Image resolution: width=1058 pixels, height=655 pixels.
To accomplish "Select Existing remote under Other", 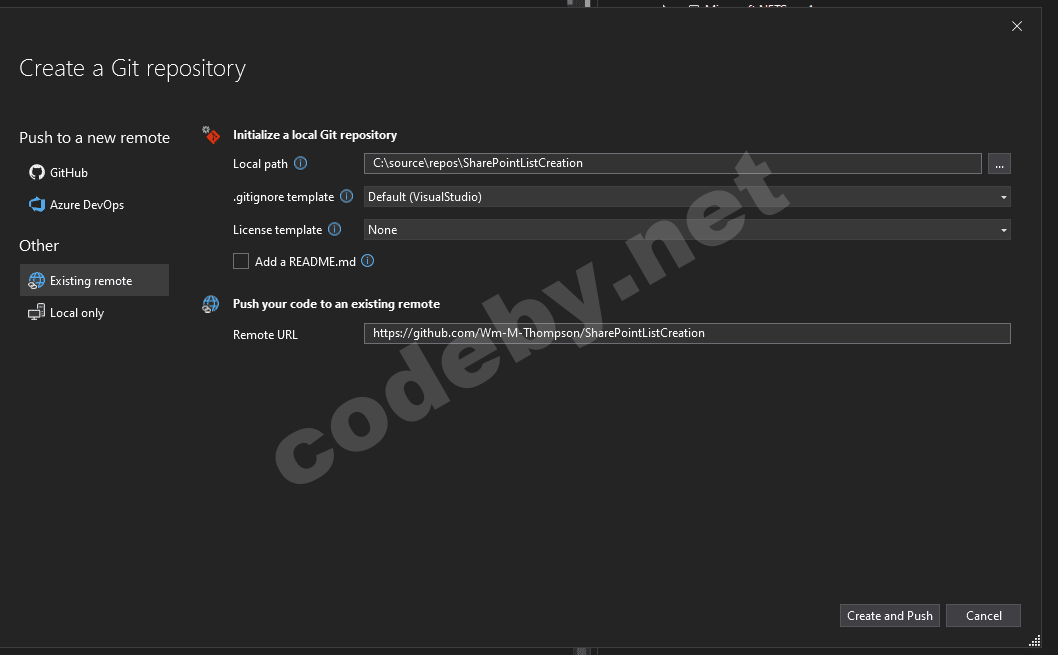I will point(90,280).
